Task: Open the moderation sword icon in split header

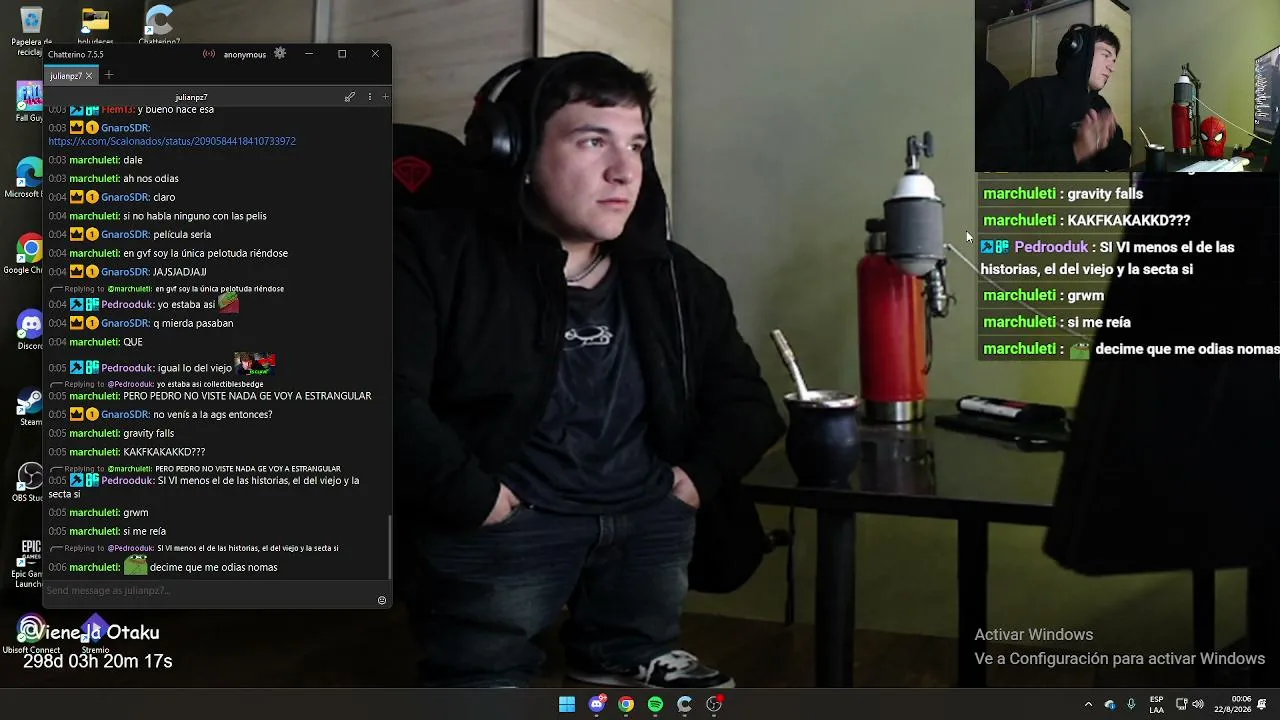Action: (350, 97)
